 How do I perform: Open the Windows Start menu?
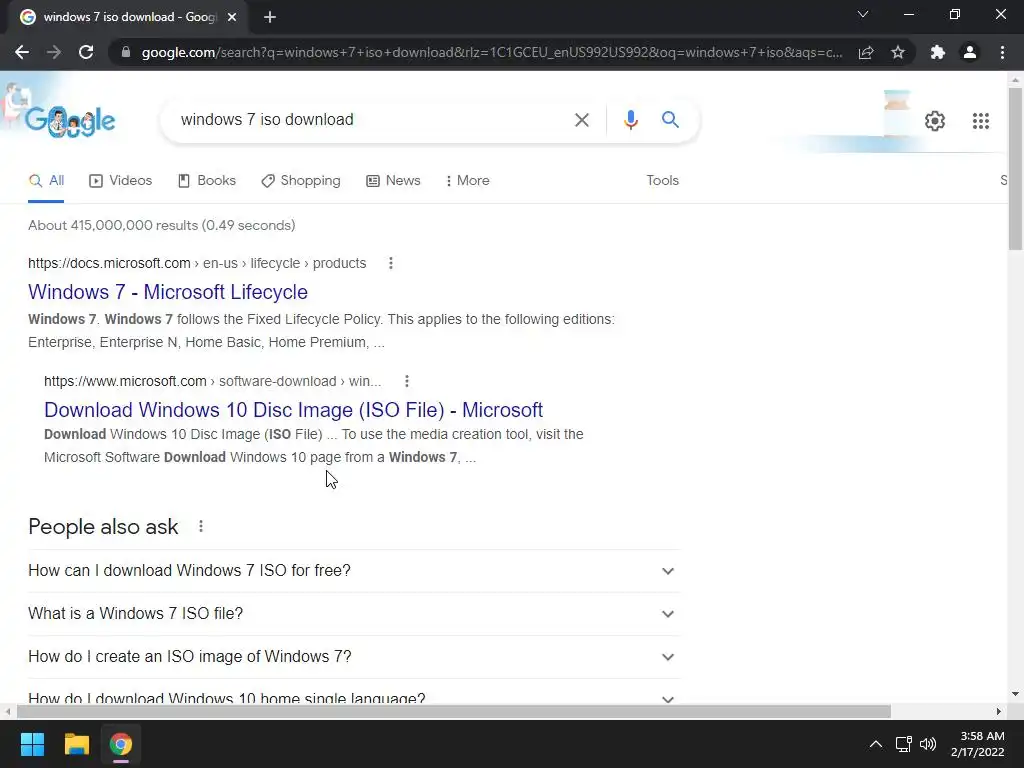[32, 744]
